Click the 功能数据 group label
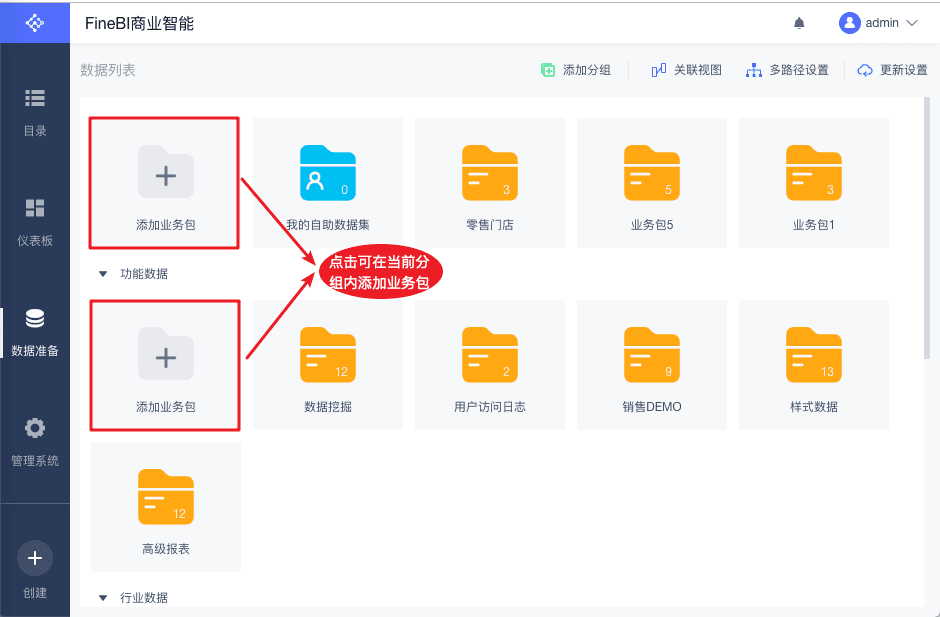Image resolution: width=940 pixels, height=617 pixels. click(x=144, y=274)
